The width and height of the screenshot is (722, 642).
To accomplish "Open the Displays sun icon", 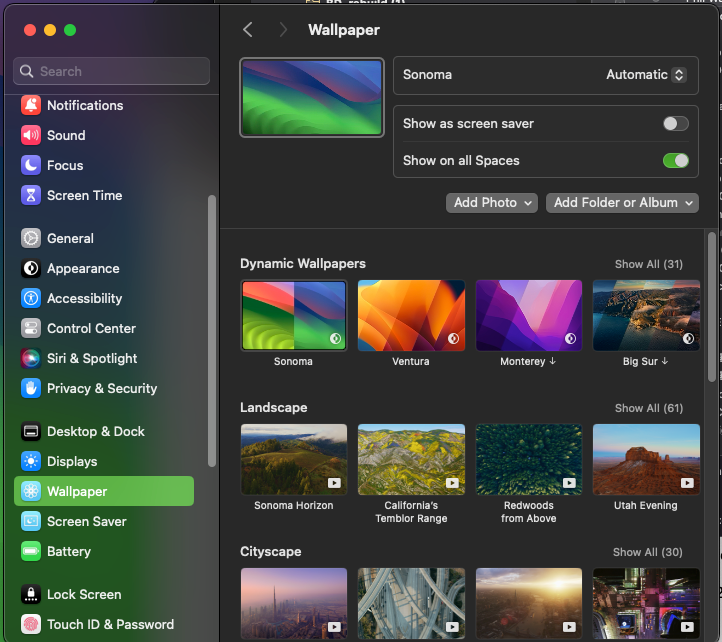I will [31, 461].
